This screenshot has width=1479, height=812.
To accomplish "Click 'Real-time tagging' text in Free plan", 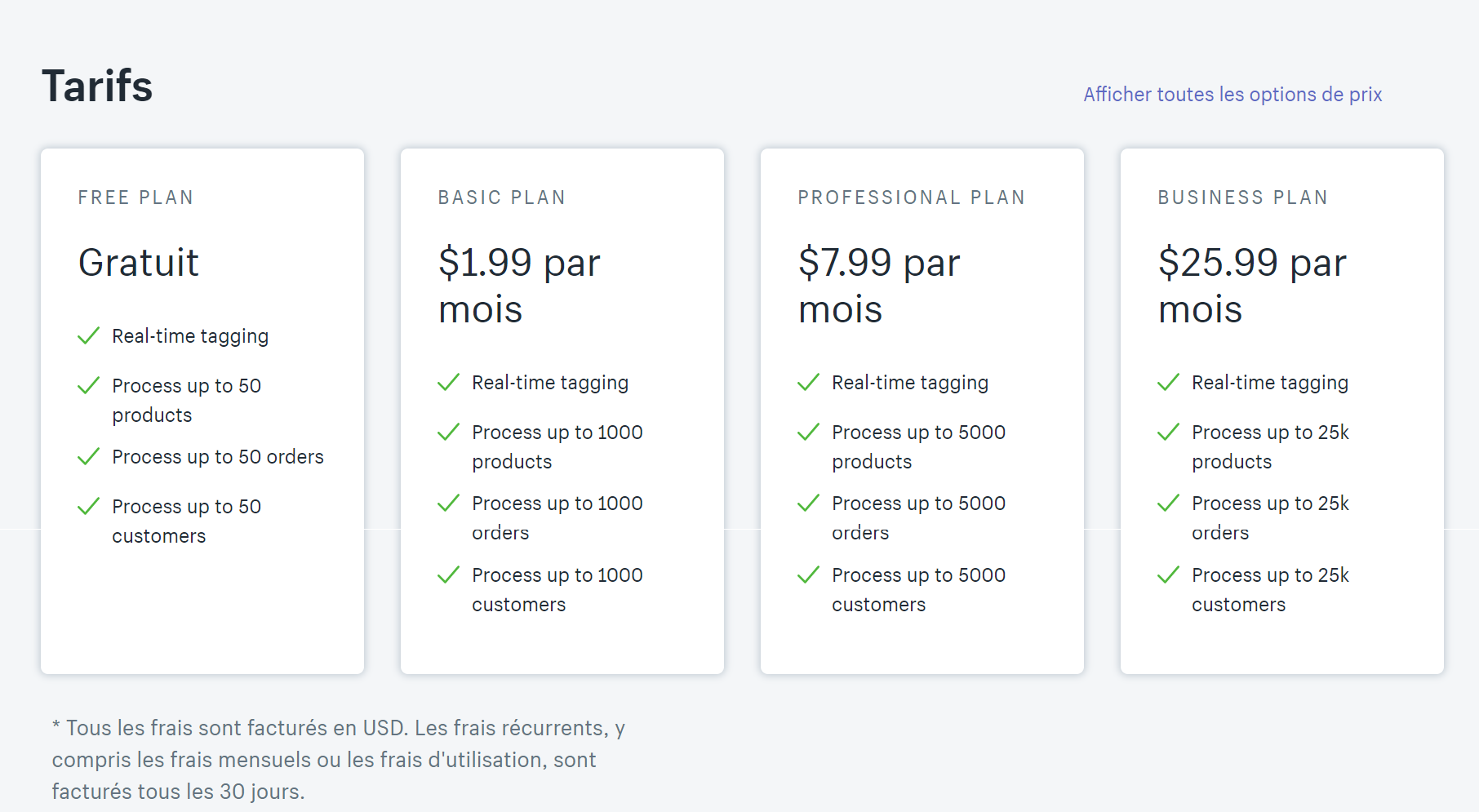I will (x=190, y=336).
